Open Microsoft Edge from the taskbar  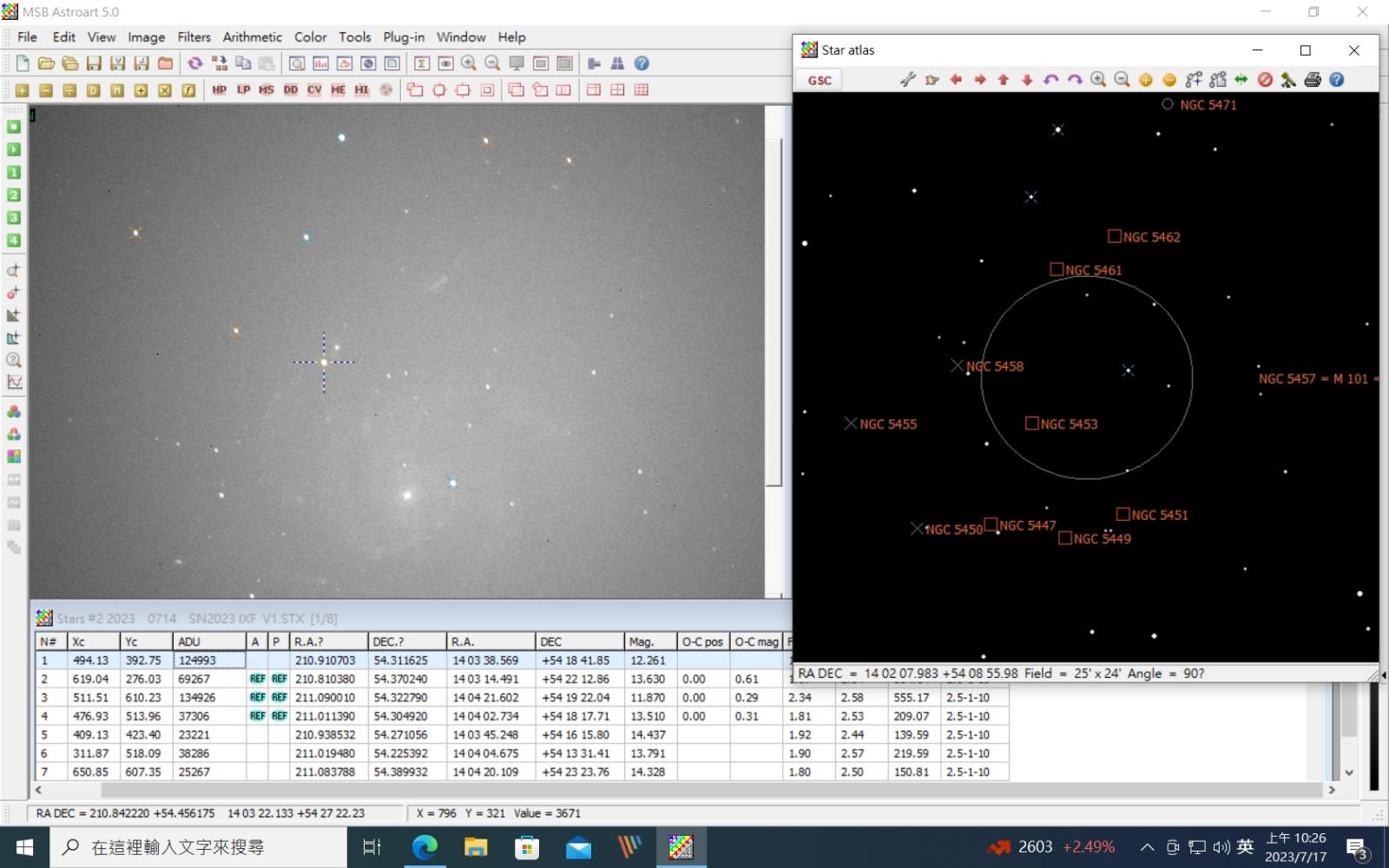coord(425,847)
